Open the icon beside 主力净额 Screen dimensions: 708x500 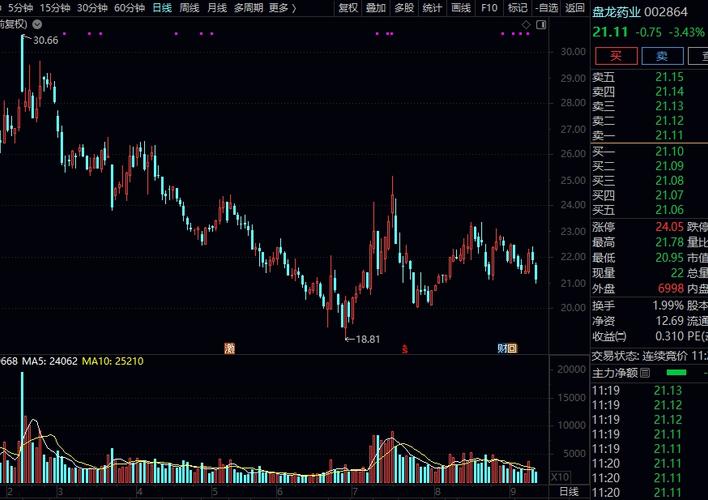pyautogui.click(x=645, y=373)
